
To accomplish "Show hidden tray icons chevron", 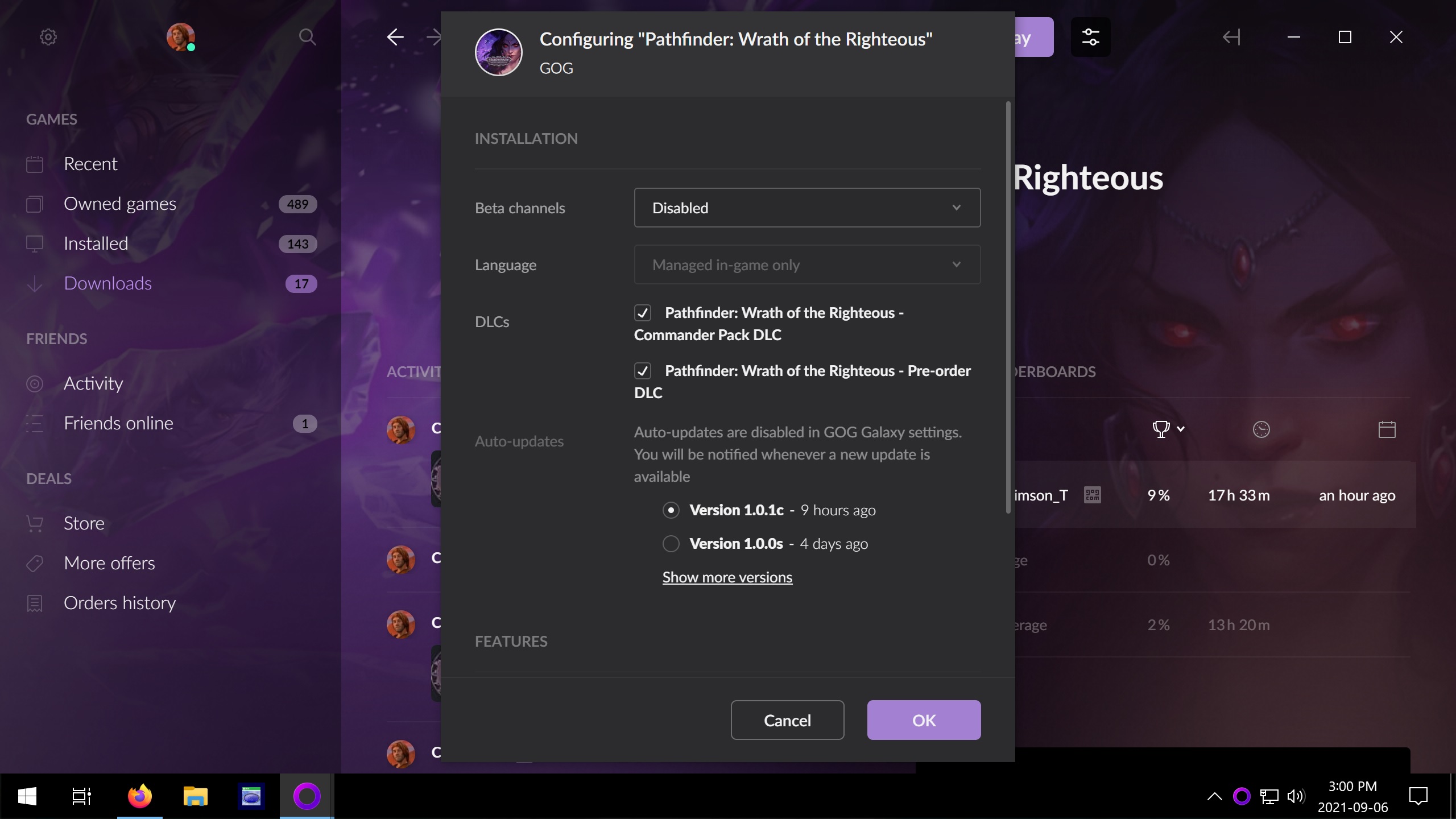I will coord(1214,796).
